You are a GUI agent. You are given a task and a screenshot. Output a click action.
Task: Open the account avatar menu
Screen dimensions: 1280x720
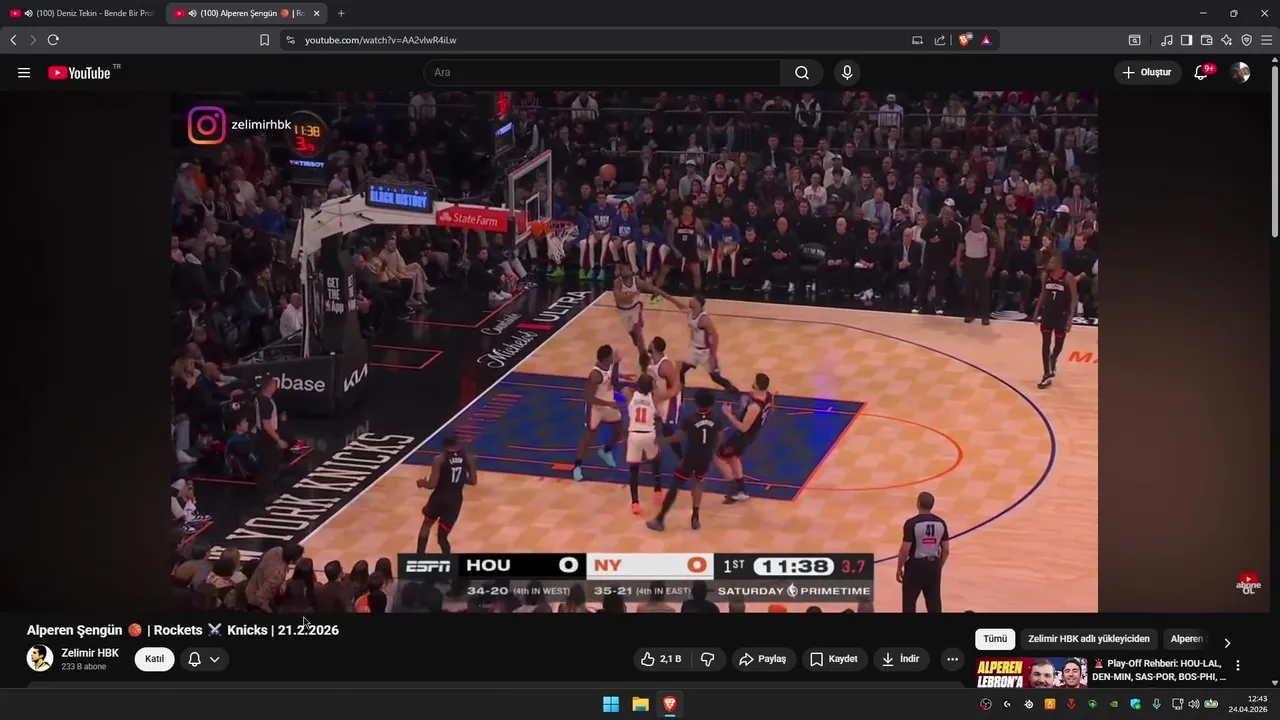pos(1240,73)
